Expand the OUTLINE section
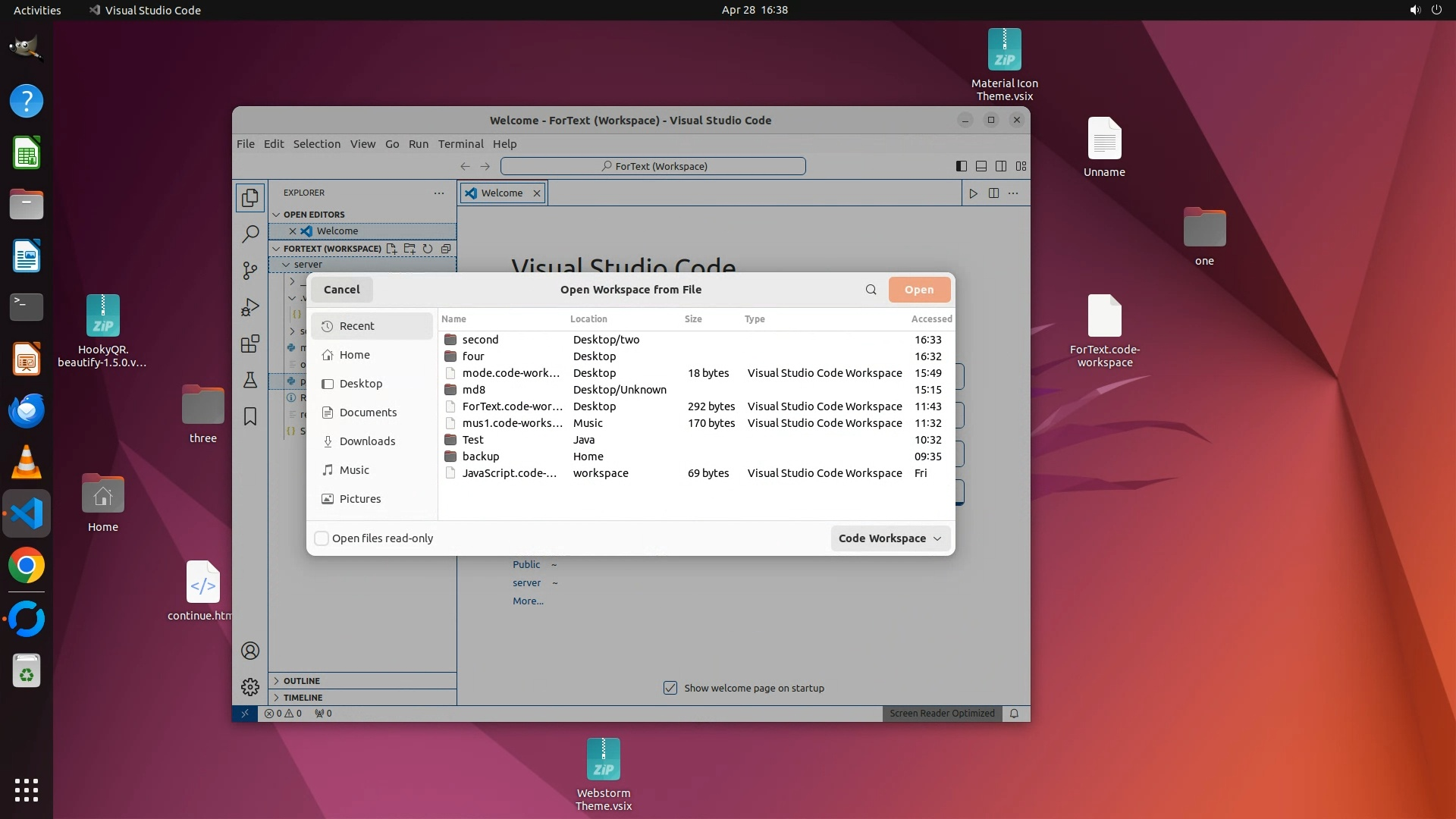The height and width of the screenshot is (819, 1456). point(302,681)
